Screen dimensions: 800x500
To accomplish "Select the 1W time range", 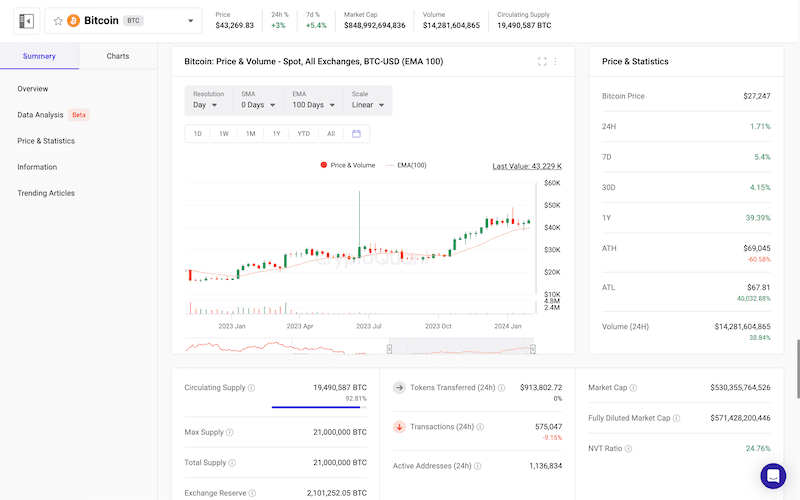I will [x=224, y=134].
